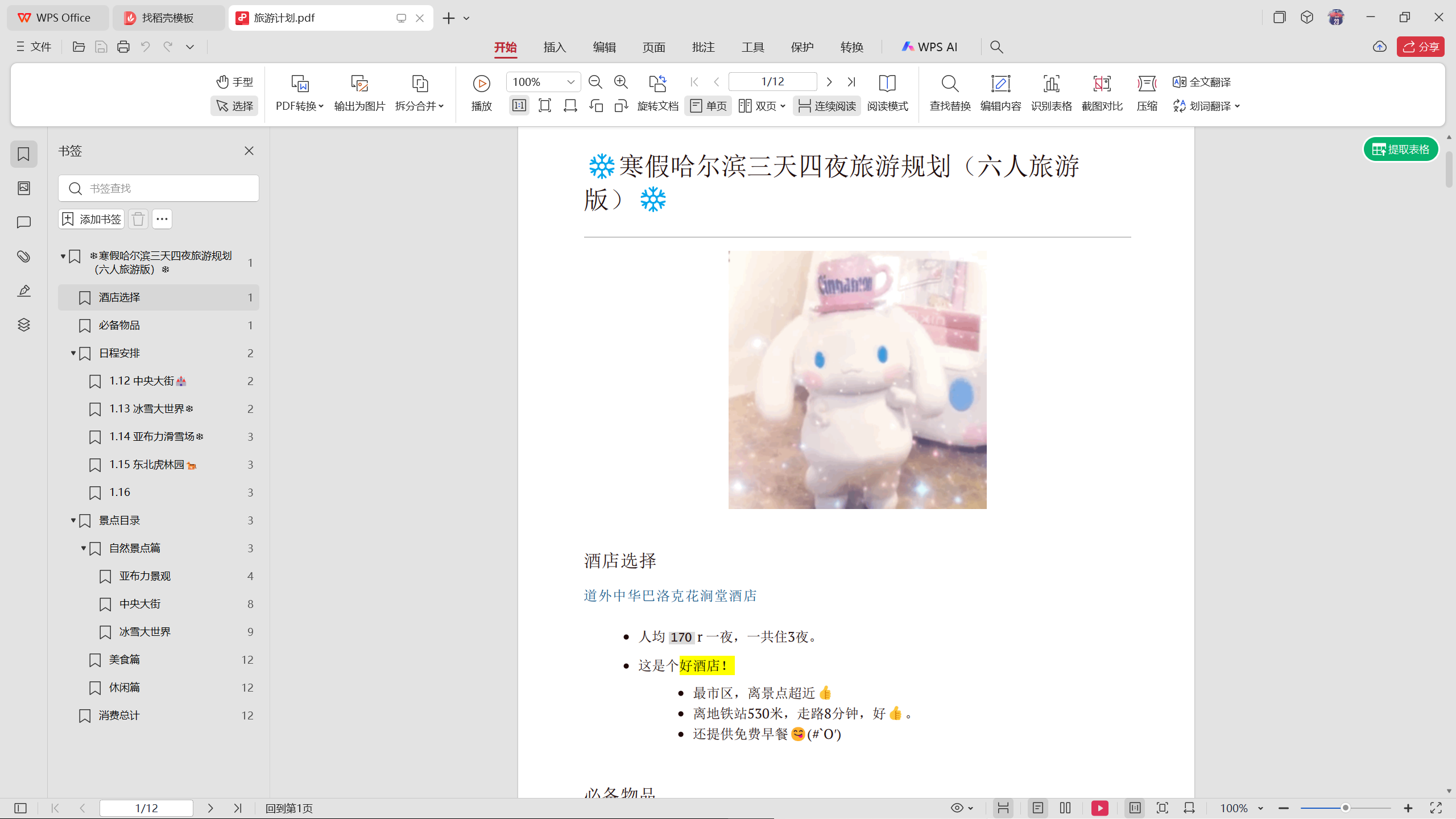Open the attachments paperclip sidebar icon
The width and height of the screenshot is (1456, 819).
coord(23,257)
